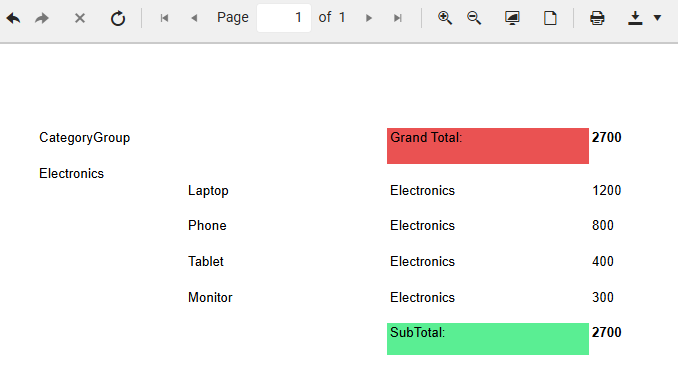Click the Phone amount 800
The image size is (678, 377).
[x=603, y=225]
